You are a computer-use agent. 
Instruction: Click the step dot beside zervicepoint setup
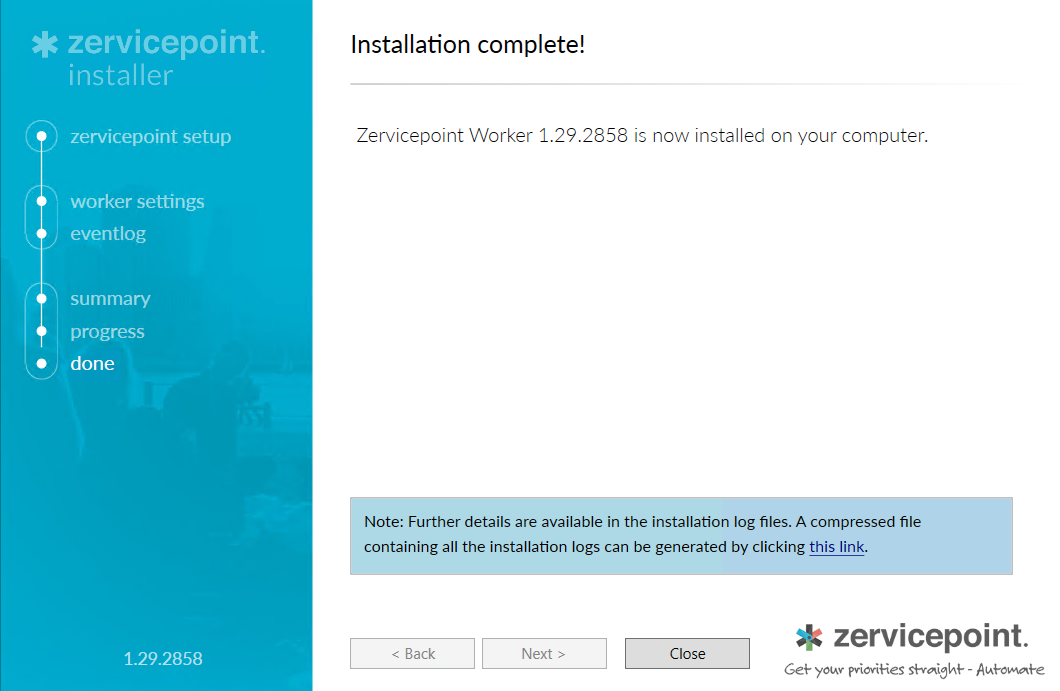point(41,136)
